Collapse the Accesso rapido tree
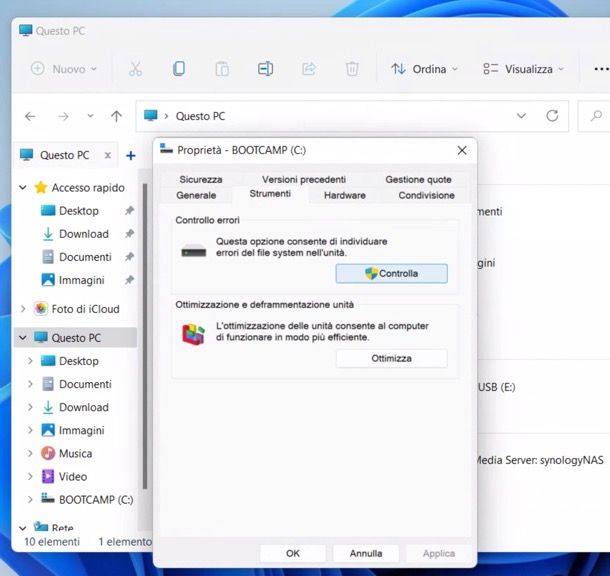This screenshot has height=576, width=610. pyautogui.click(x=23, y=187)
